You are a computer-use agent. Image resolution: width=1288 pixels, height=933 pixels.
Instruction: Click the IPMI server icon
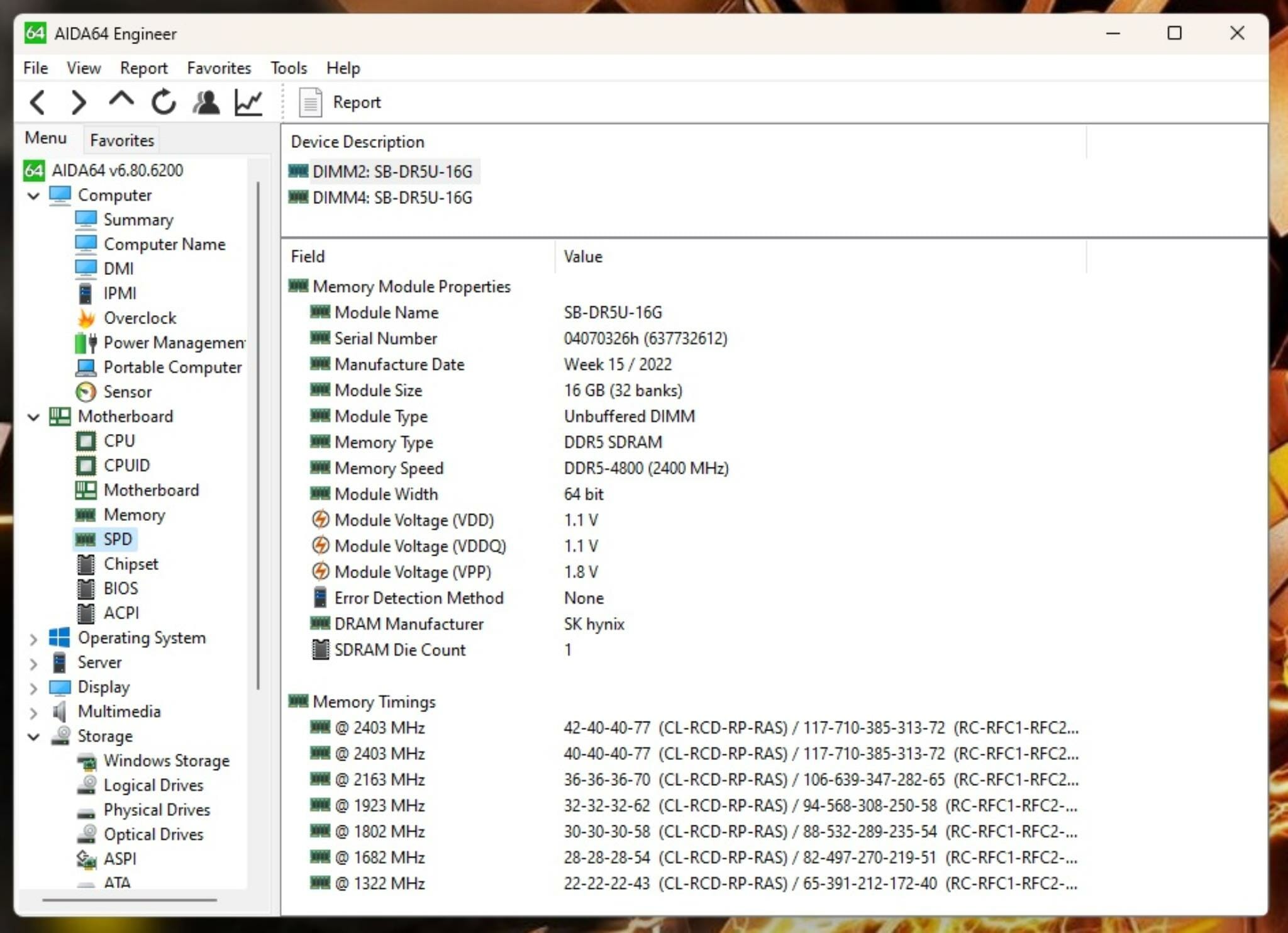point(86,294)
